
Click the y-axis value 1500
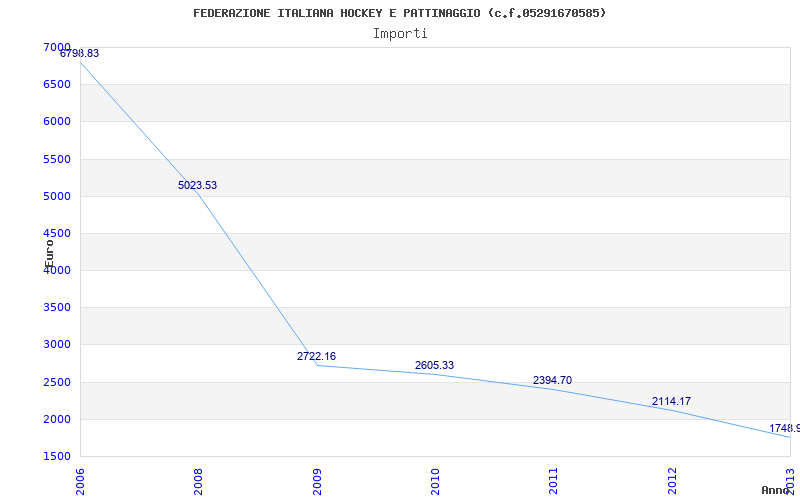click(57, 456)
